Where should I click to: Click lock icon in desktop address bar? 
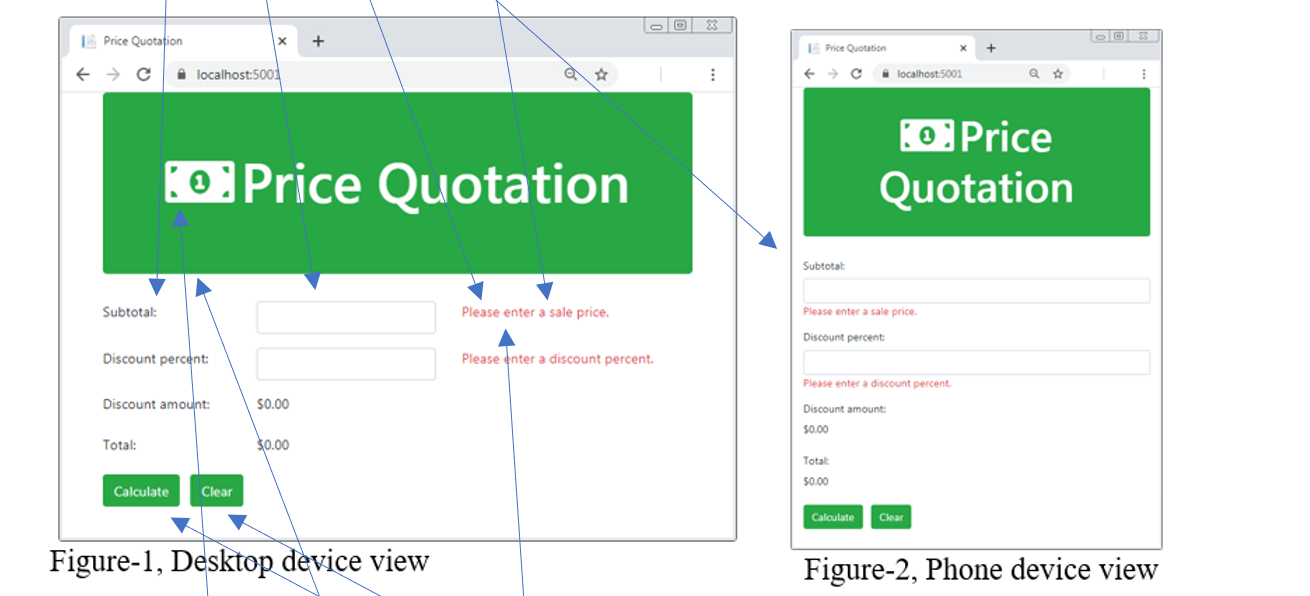(182, 74)
